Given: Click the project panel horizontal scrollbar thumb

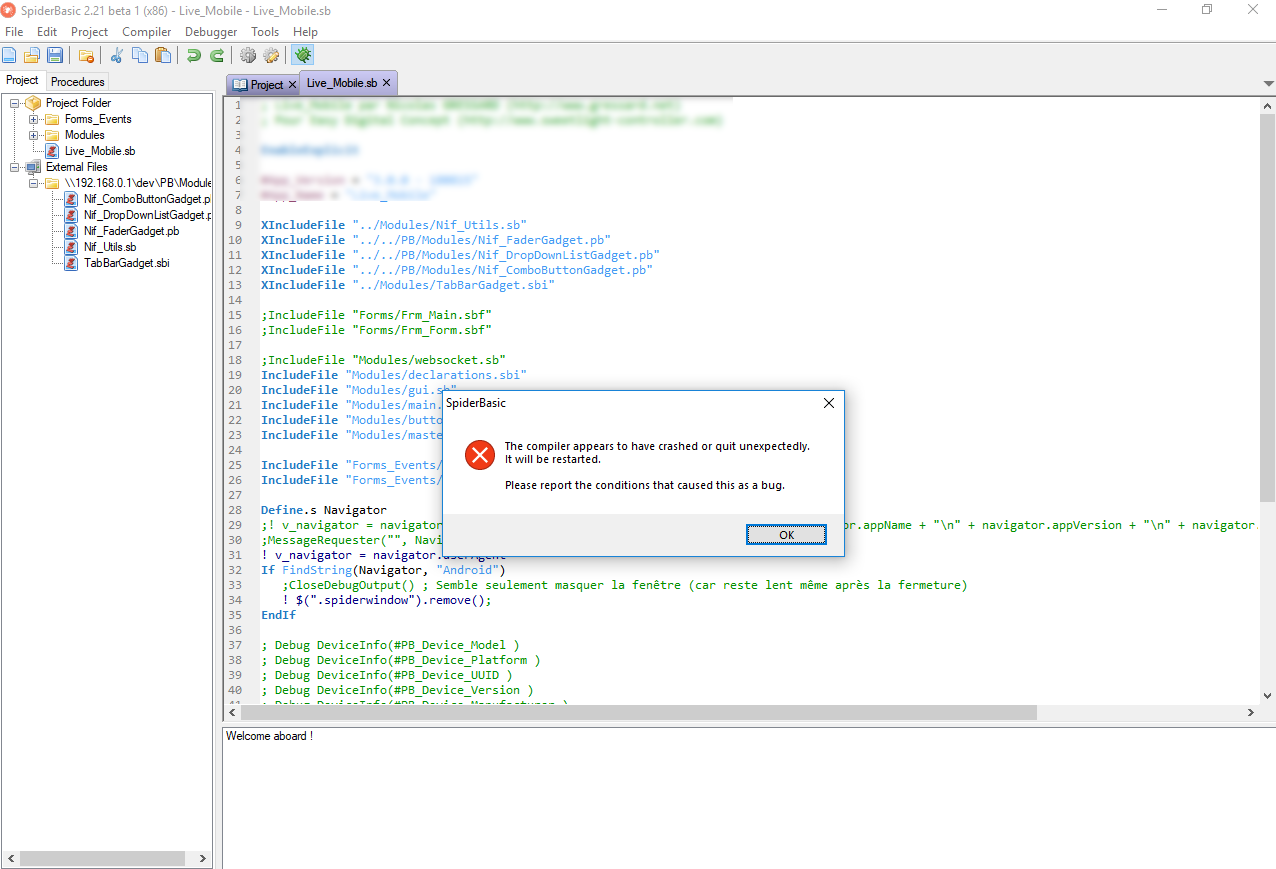Looking at the screenshot, I should coord(102,858).
